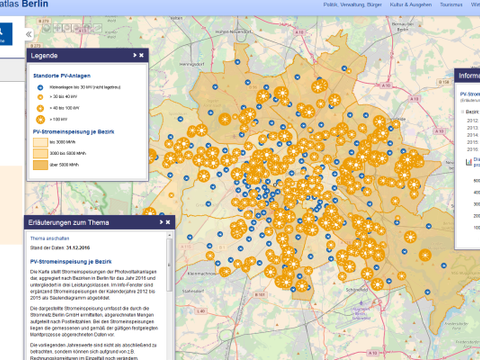480x360 pixels.
Task: Collapse the left sidebar with double-chevron icon
Action: coord(29,34)
